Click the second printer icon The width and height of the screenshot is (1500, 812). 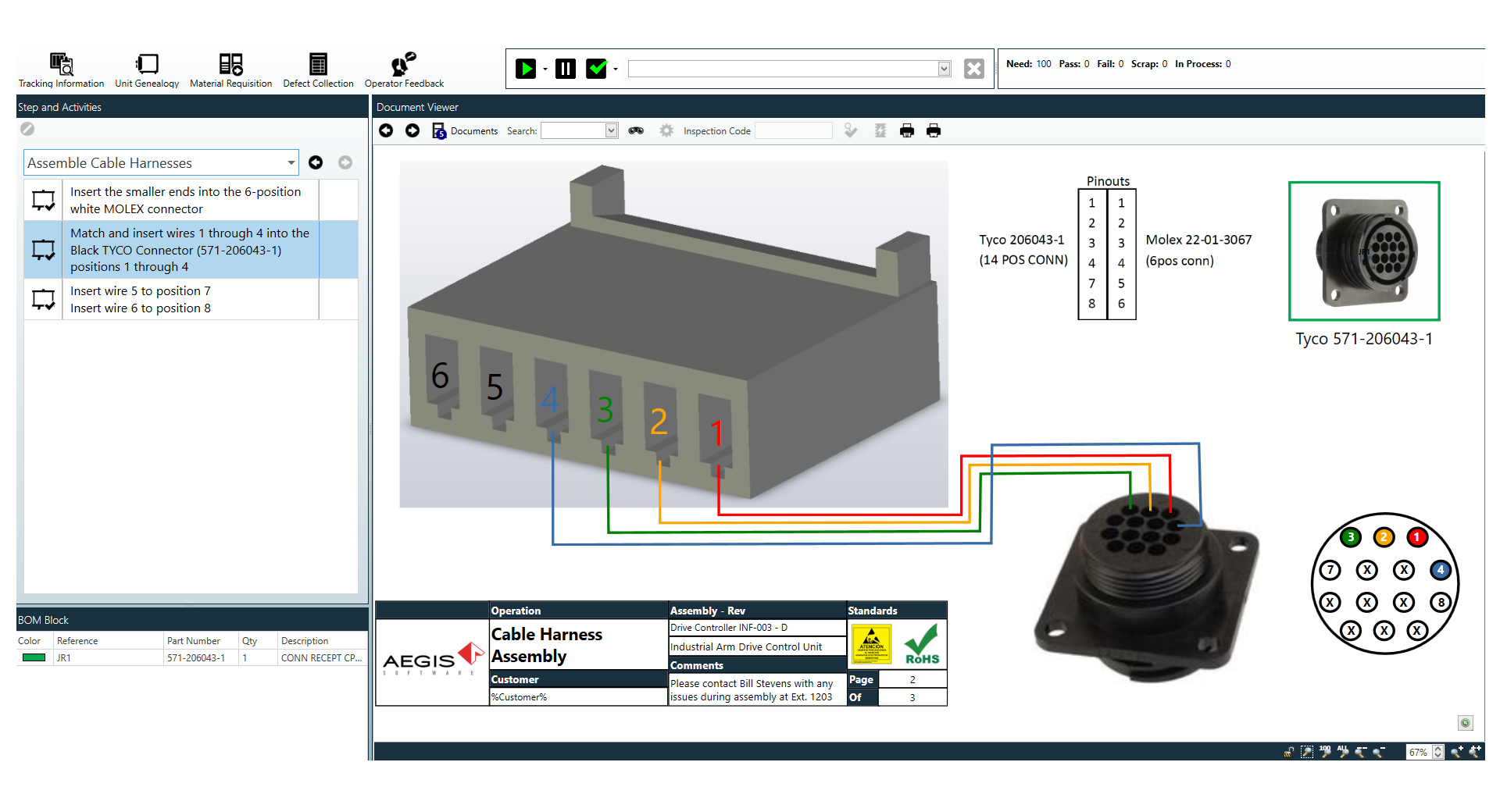[934, 130]
